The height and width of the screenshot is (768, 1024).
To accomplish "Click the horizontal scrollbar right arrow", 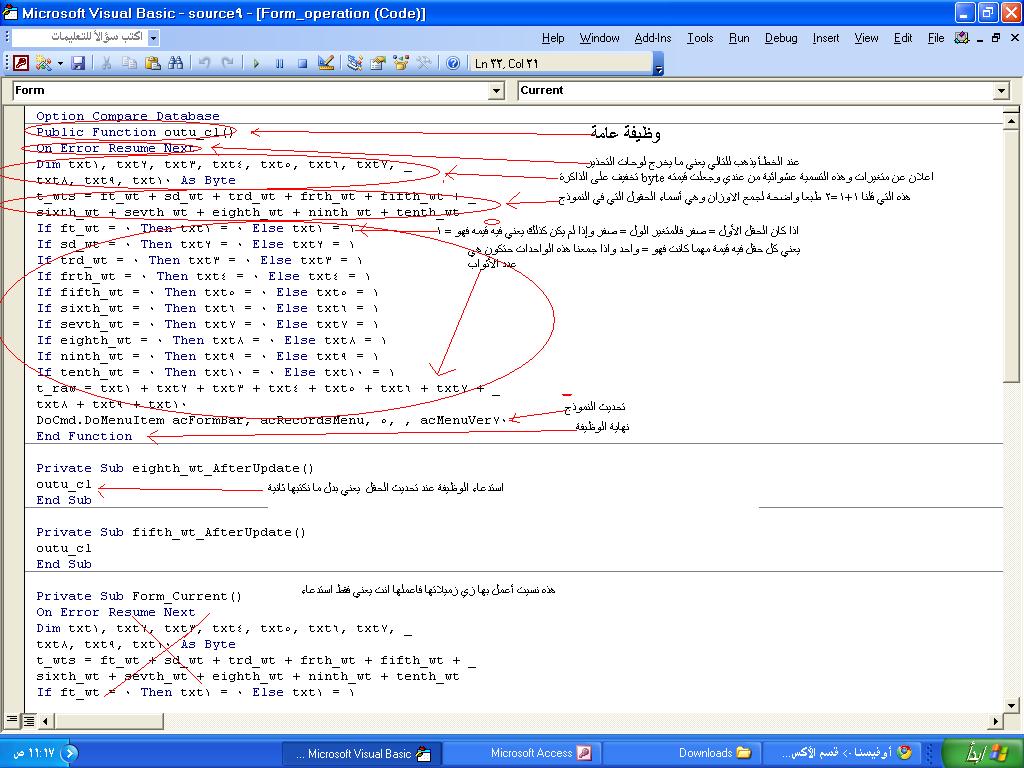I will [996, 721].
